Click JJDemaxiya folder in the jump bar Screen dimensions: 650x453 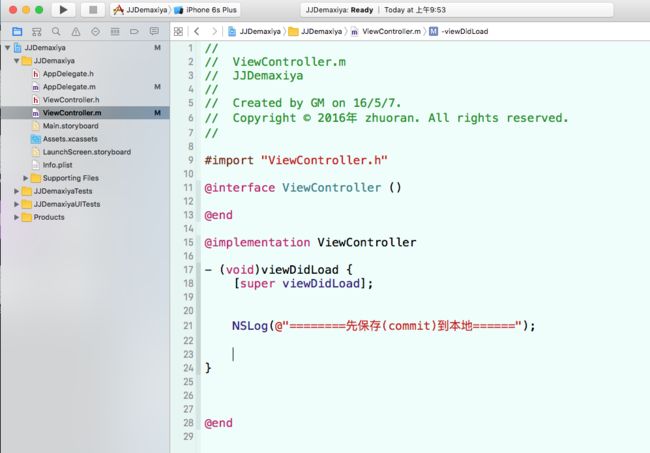315,31
